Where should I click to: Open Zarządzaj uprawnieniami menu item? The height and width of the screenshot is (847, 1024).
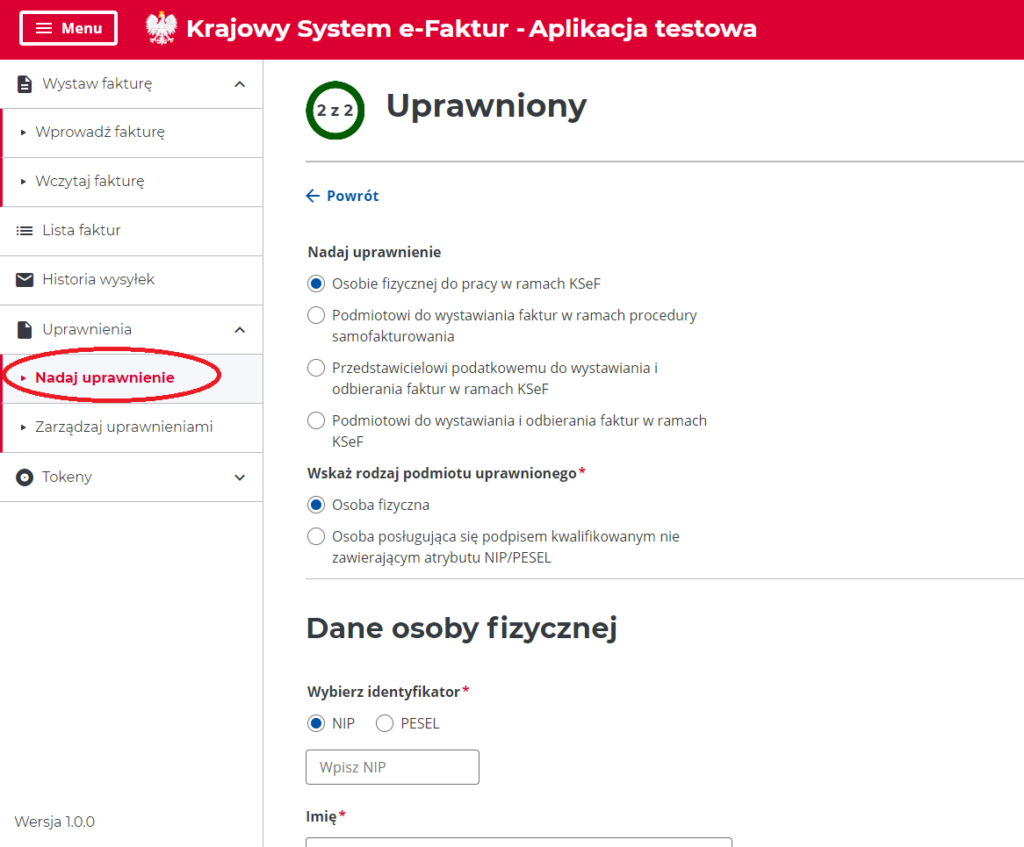[x=124, y=427]
